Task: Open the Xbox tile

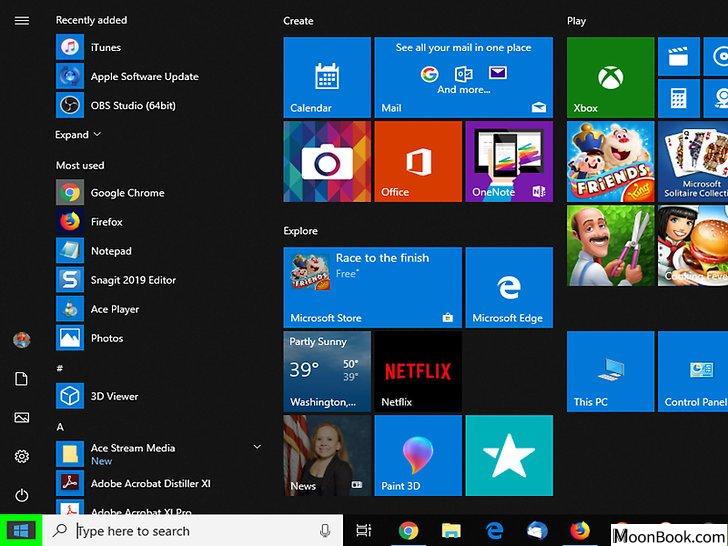Action: tap(610, 78)
